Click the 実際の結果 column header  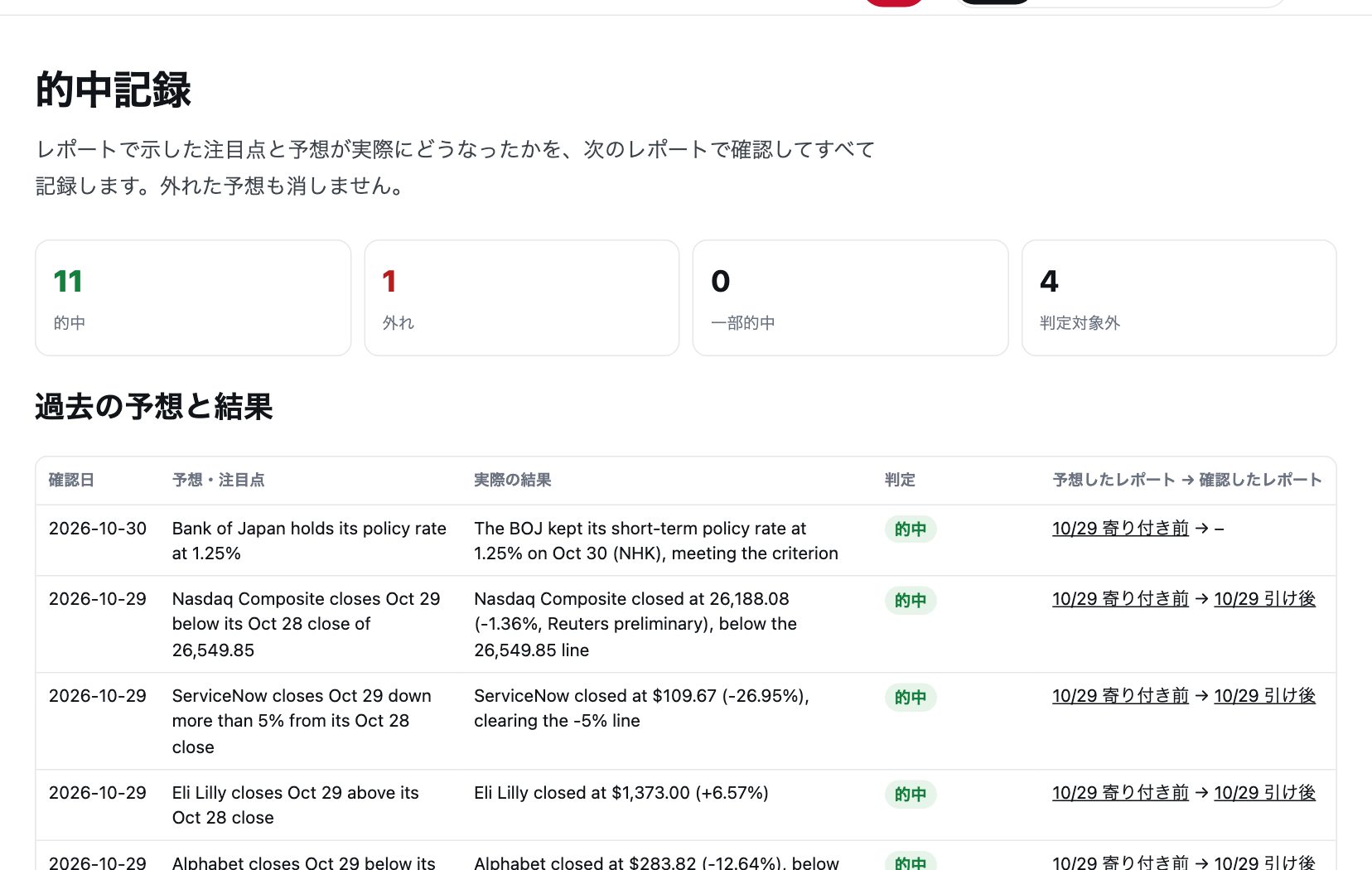coord(513,480)
